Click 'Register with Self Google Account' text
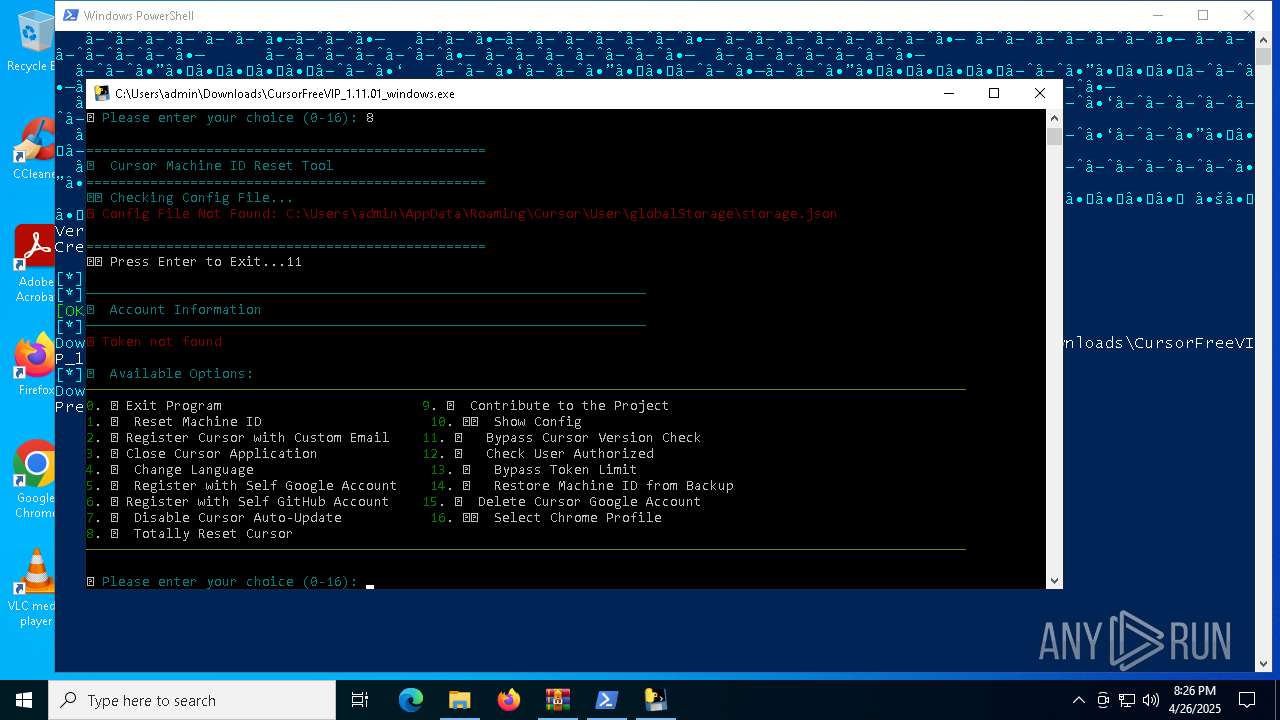 point(266,485)
